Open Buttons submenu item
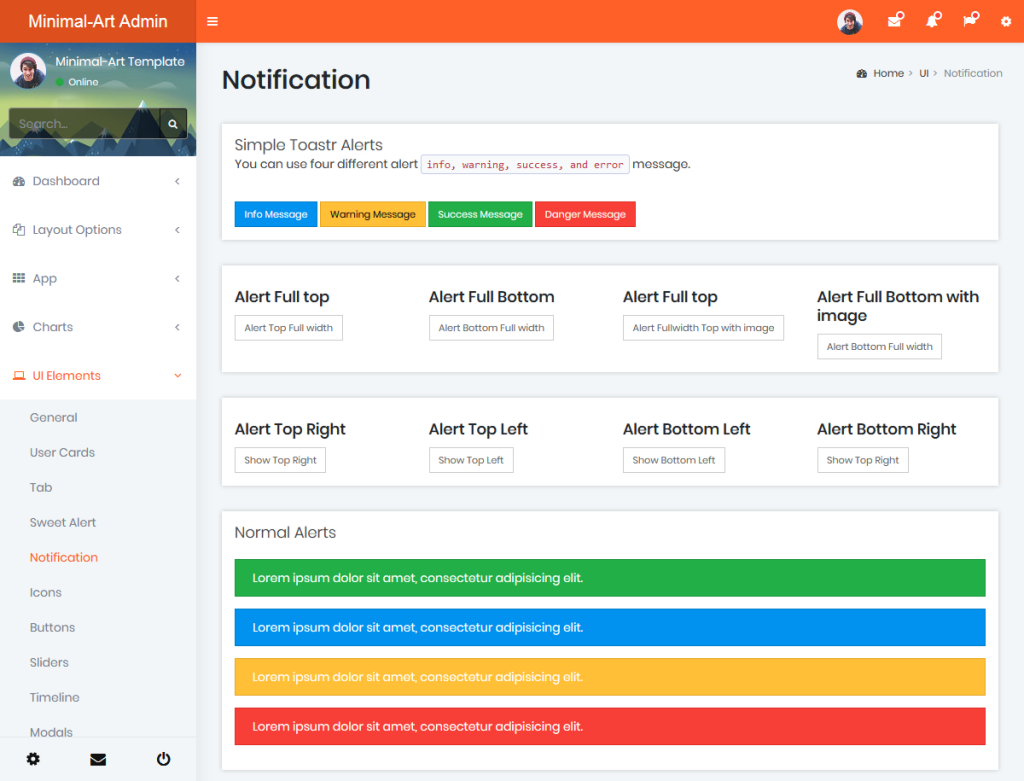 pos(52,628)
